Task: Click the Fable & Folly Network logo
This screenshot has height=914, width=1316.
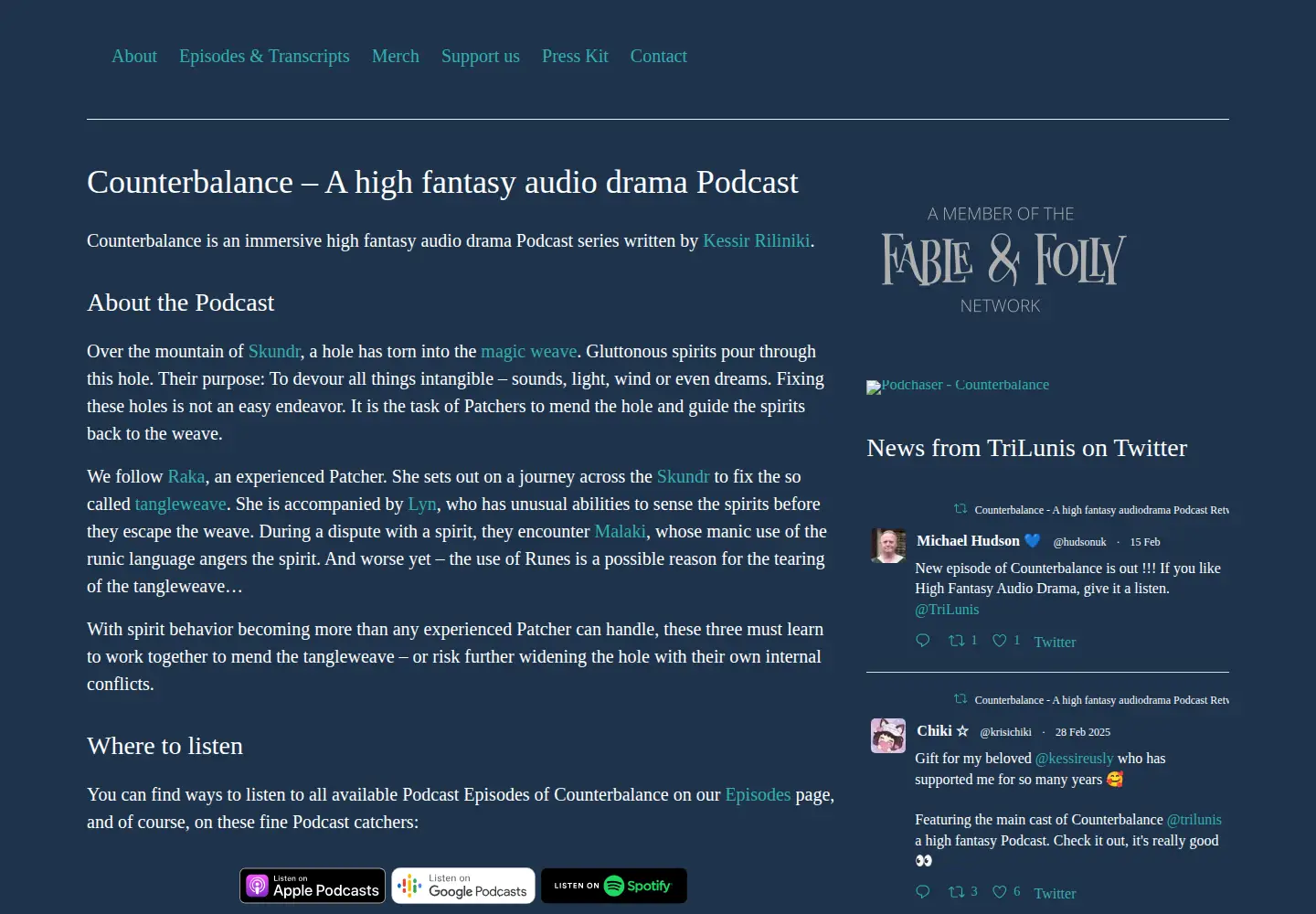Action: click(x=1003, y=260)
